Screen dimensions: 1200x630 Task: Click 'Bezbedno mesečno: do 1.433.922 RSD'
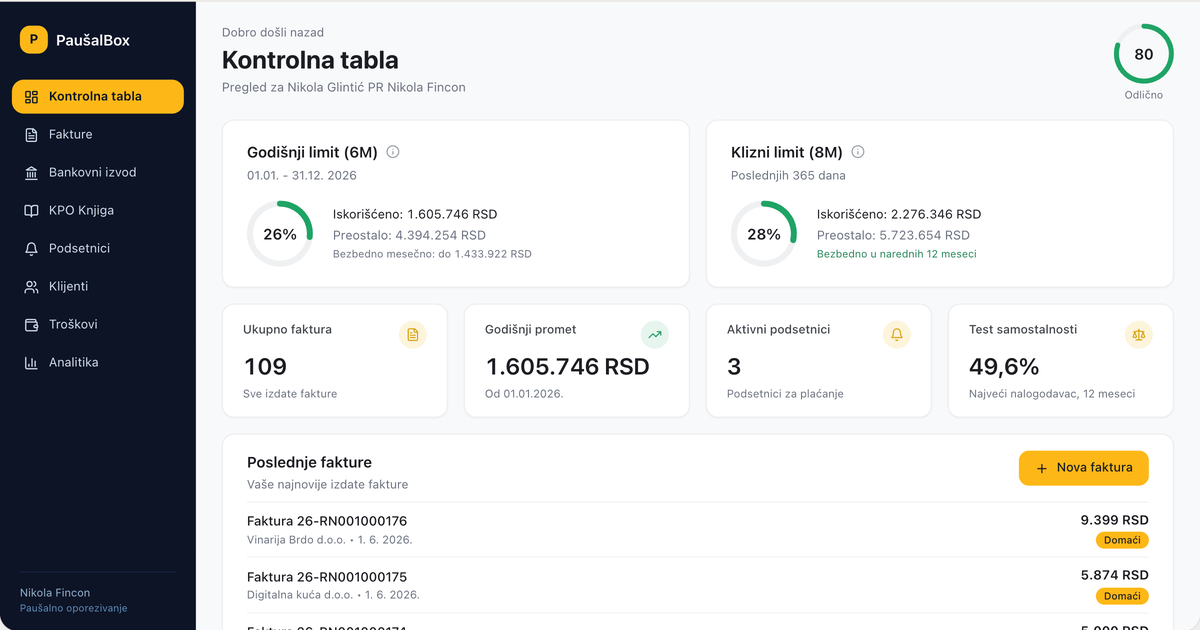point(433,254)
